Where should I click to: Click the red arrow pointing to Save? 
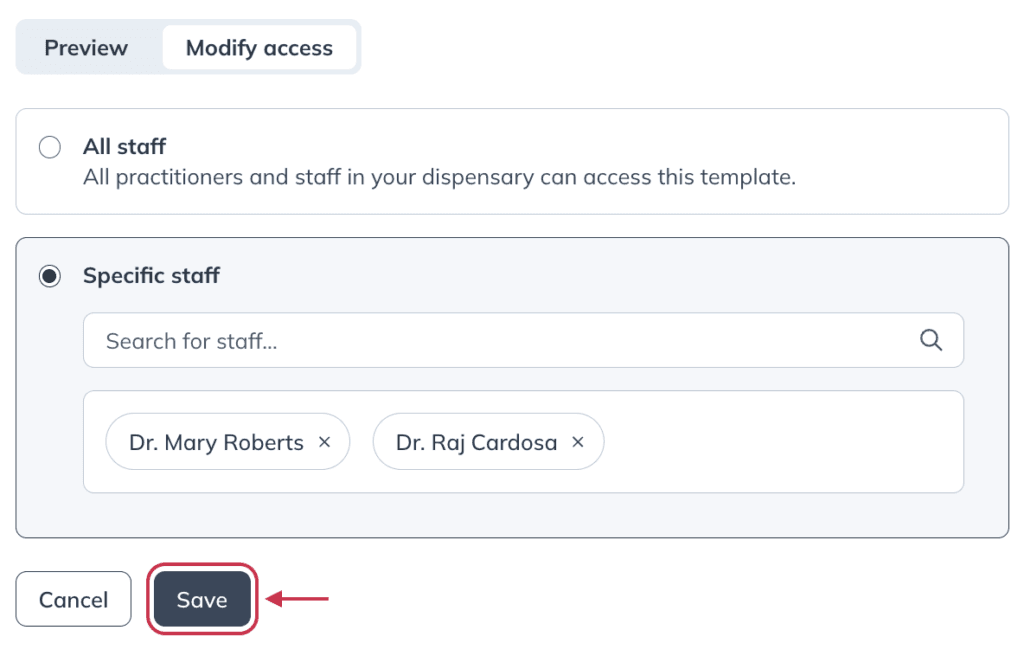tap(297, 599)
